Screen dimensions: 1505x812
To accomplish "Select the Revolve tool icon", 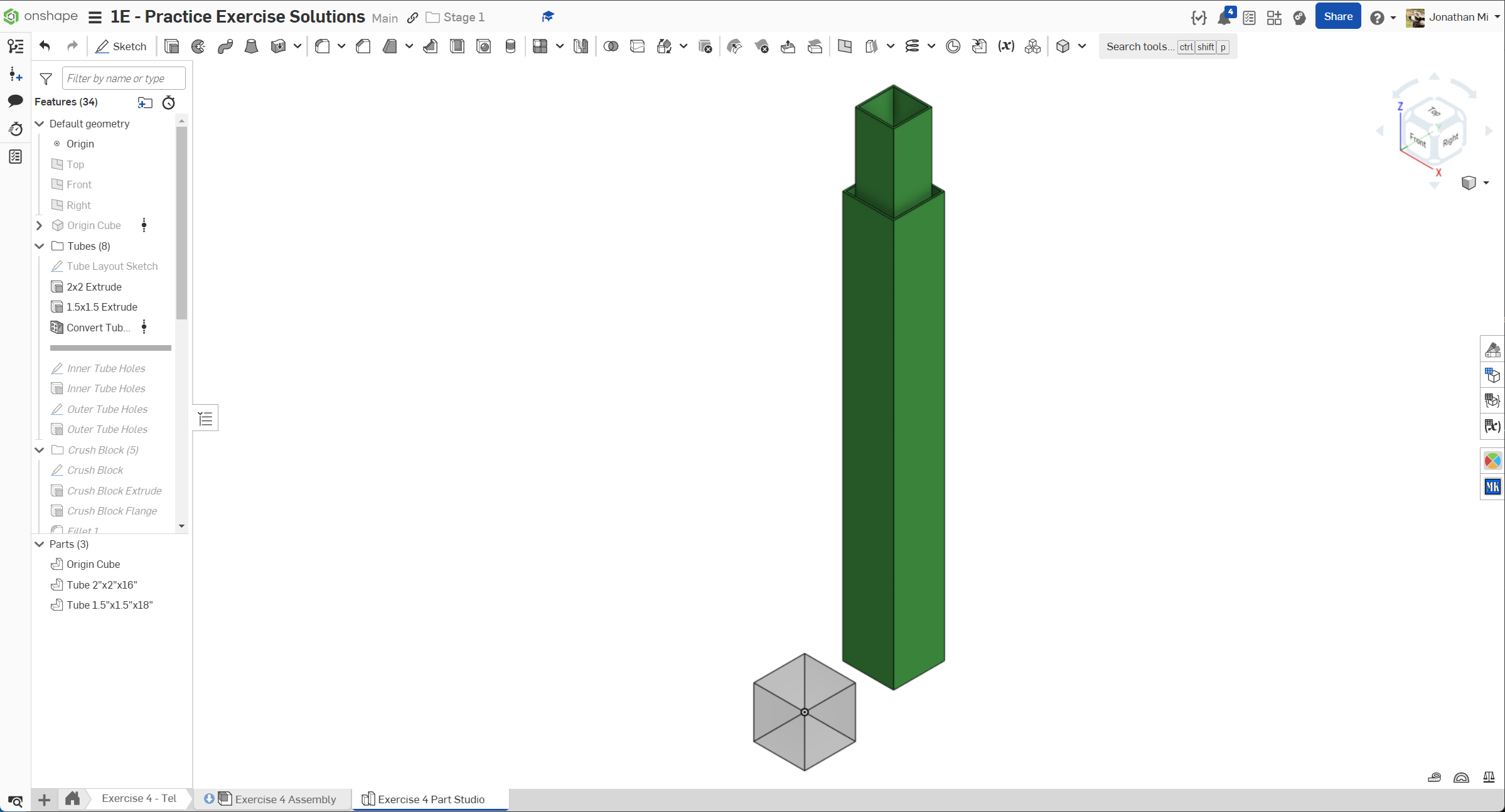I will tap(198, 46).
